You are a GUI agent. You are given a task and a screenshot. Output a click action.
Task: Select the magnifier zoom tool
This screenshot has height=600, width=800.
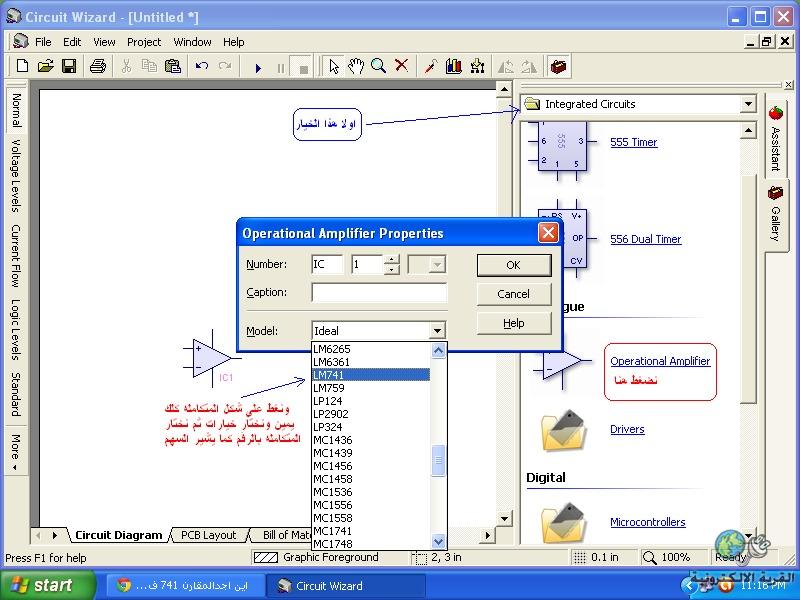click(379, 66)
